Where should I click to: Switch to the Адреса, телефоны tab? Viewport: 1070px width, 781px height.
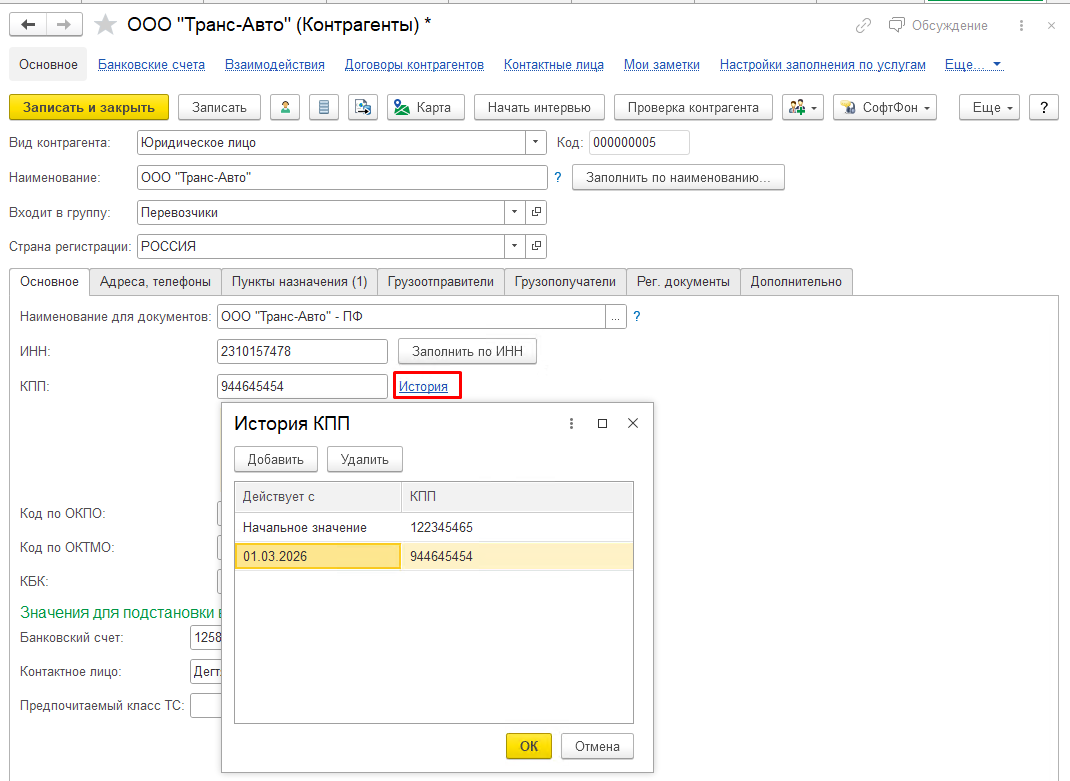coord(155,282)
